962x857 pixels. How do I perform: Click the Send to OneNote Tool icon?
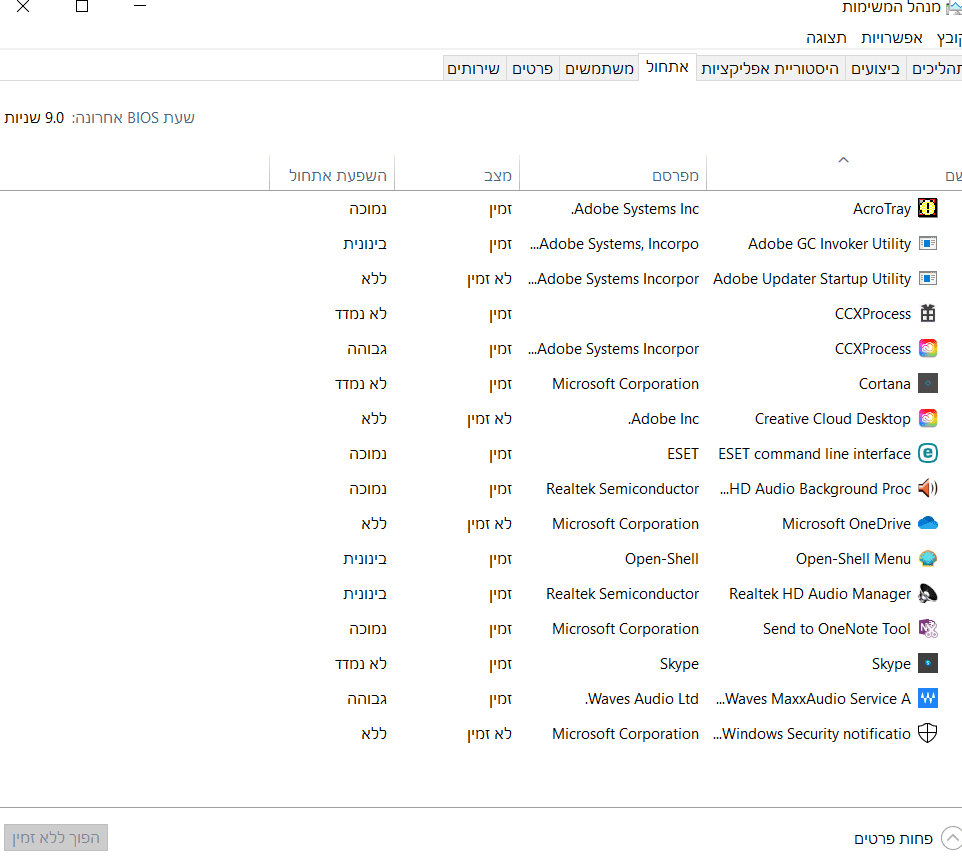[x=927, y=628]
